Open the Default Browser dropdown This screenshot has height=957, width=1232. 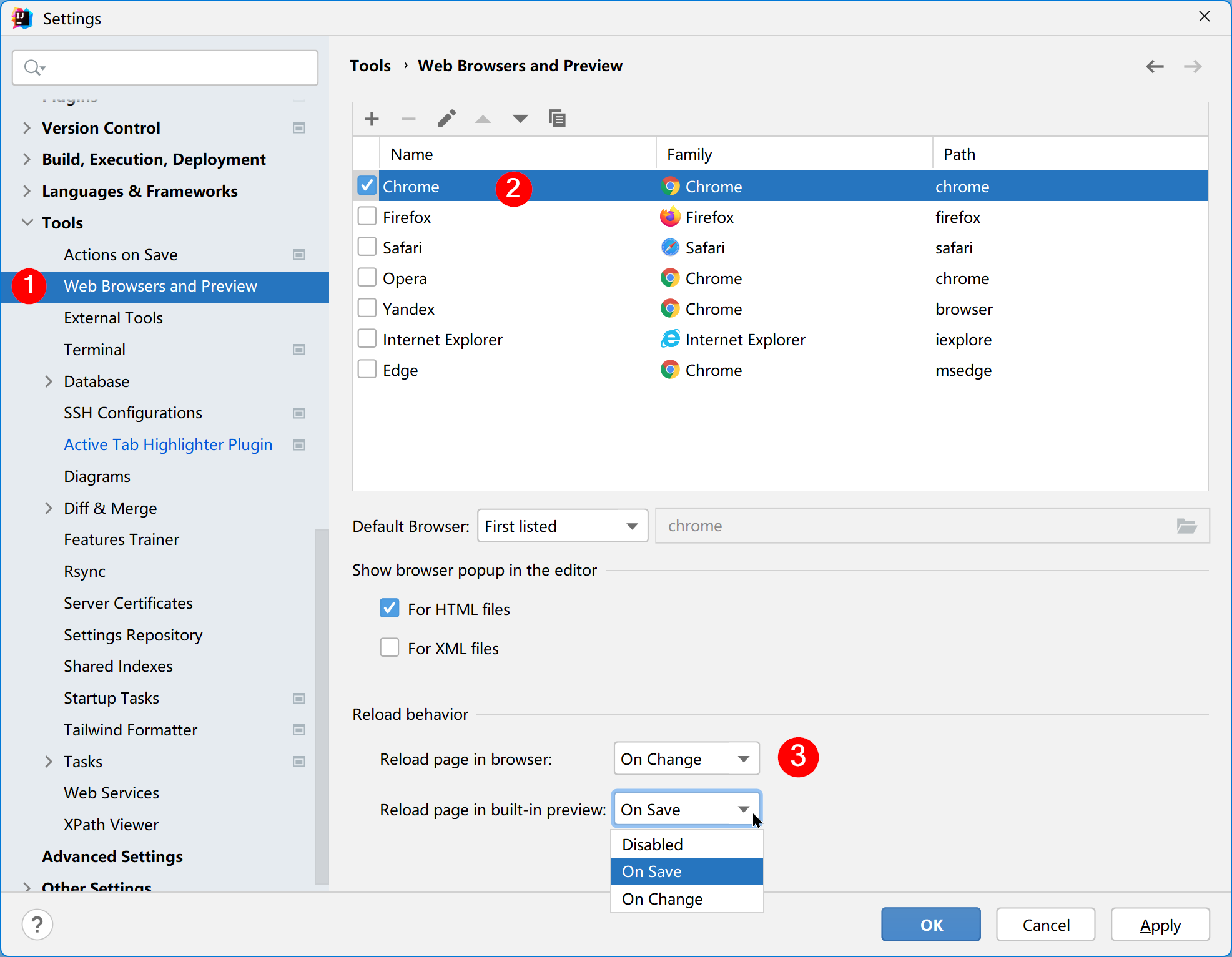point(562,526)
